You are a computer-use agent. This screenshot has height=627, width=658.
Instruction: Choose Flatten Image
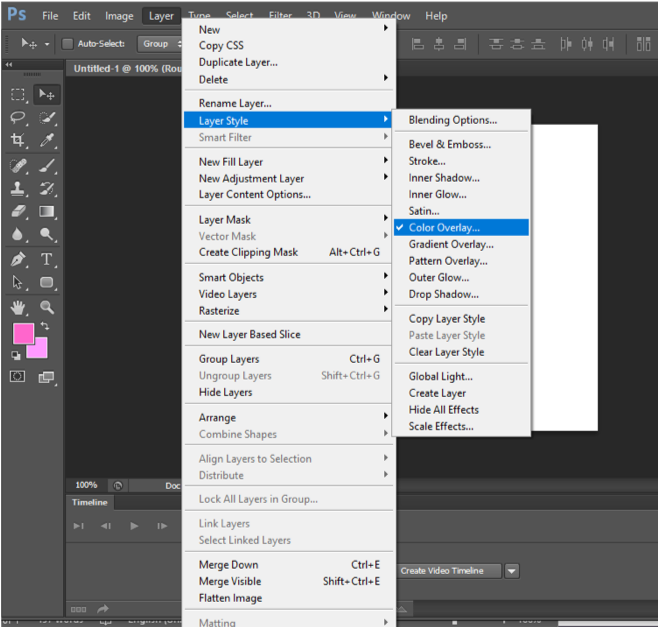(x=288, y=598)
